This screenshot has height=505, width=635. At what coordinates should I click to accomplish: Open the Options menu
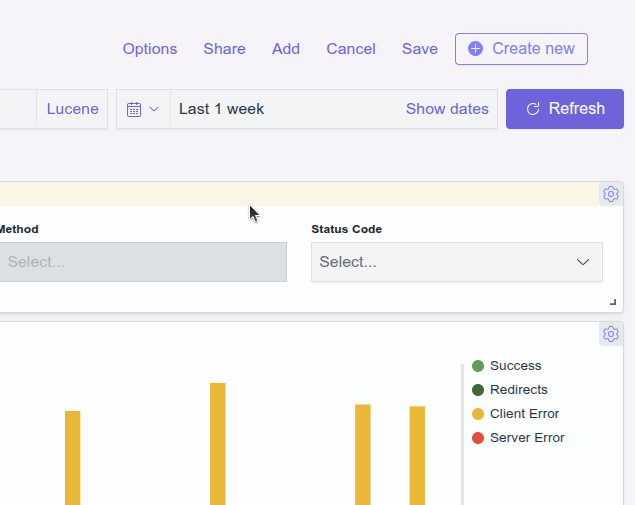pos(150,49)
